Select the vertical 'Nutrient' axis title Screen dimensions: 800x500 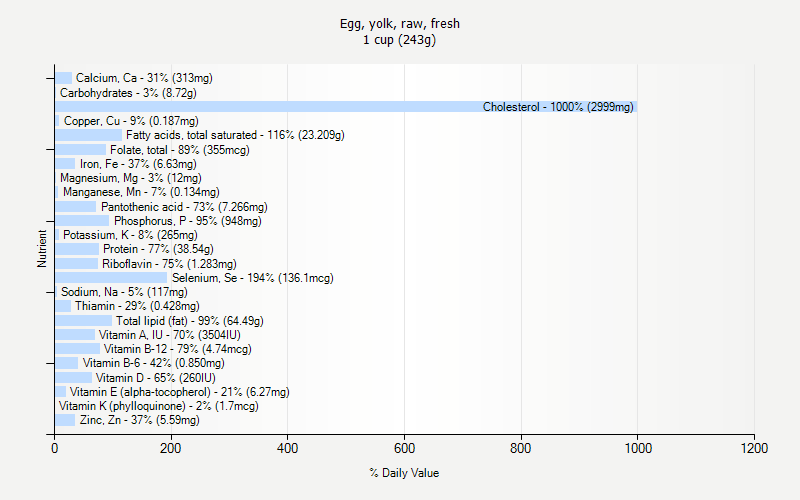click(x=42, y=248)
